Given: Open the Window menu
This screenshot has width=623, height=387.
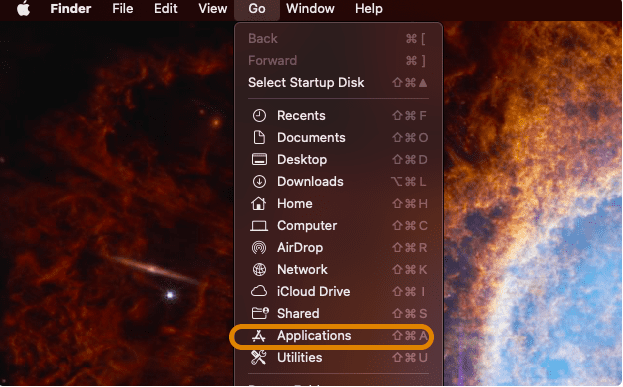Looking at the screenshot, I should click(x=310, y=8).
